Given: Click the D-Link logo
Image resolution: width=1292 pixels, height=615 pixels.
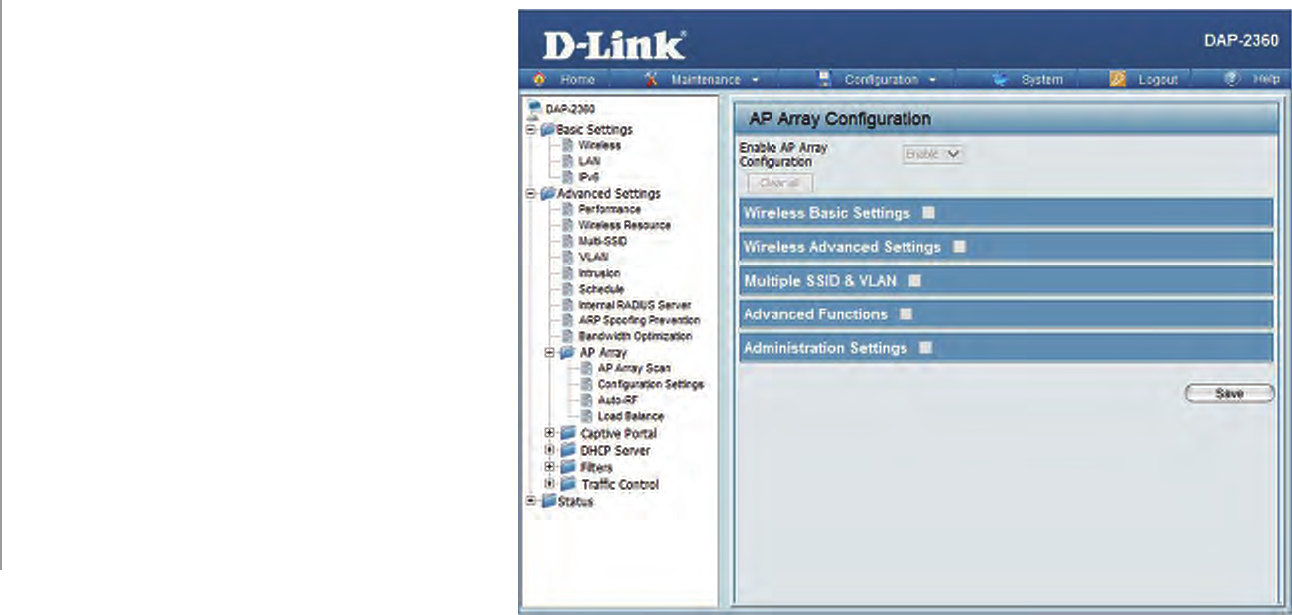Looking at the screenshot, I should pos(614,45).
